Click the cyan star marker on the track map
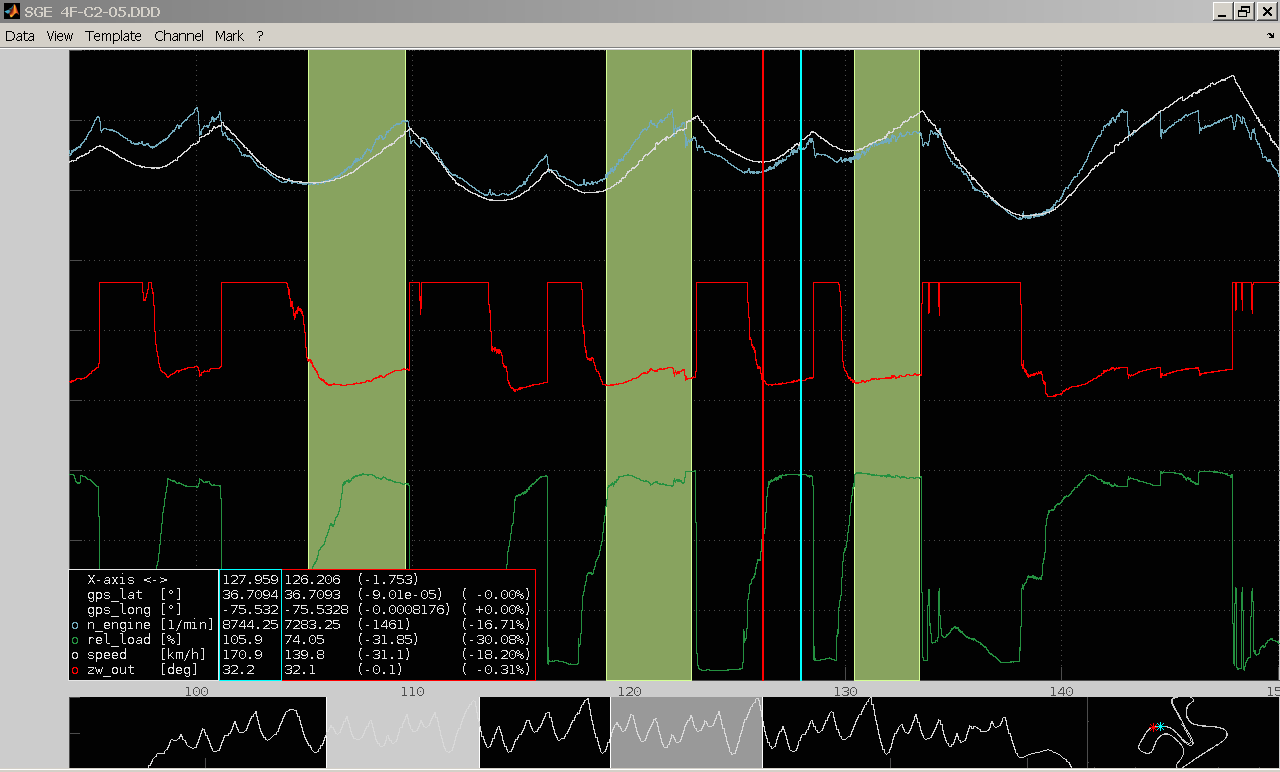 [1160, 726]
